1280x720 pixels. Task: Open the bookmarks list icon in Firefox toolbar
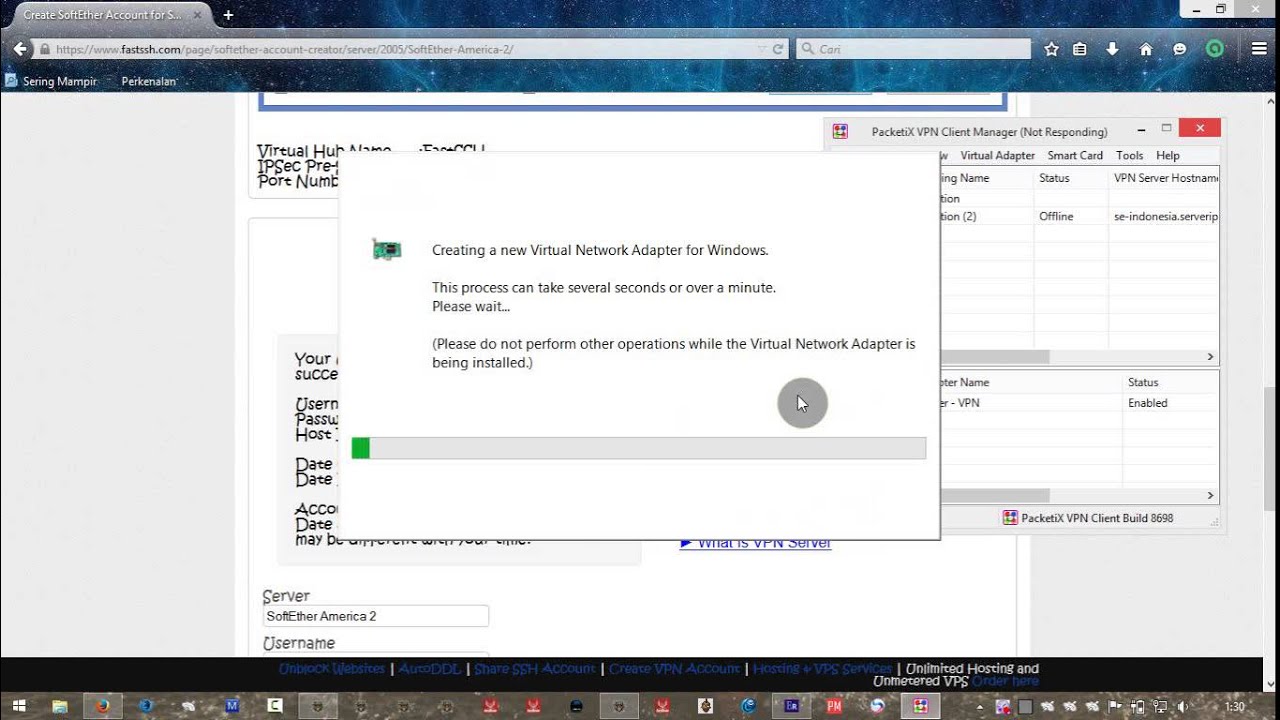[x=1080, y=49]
